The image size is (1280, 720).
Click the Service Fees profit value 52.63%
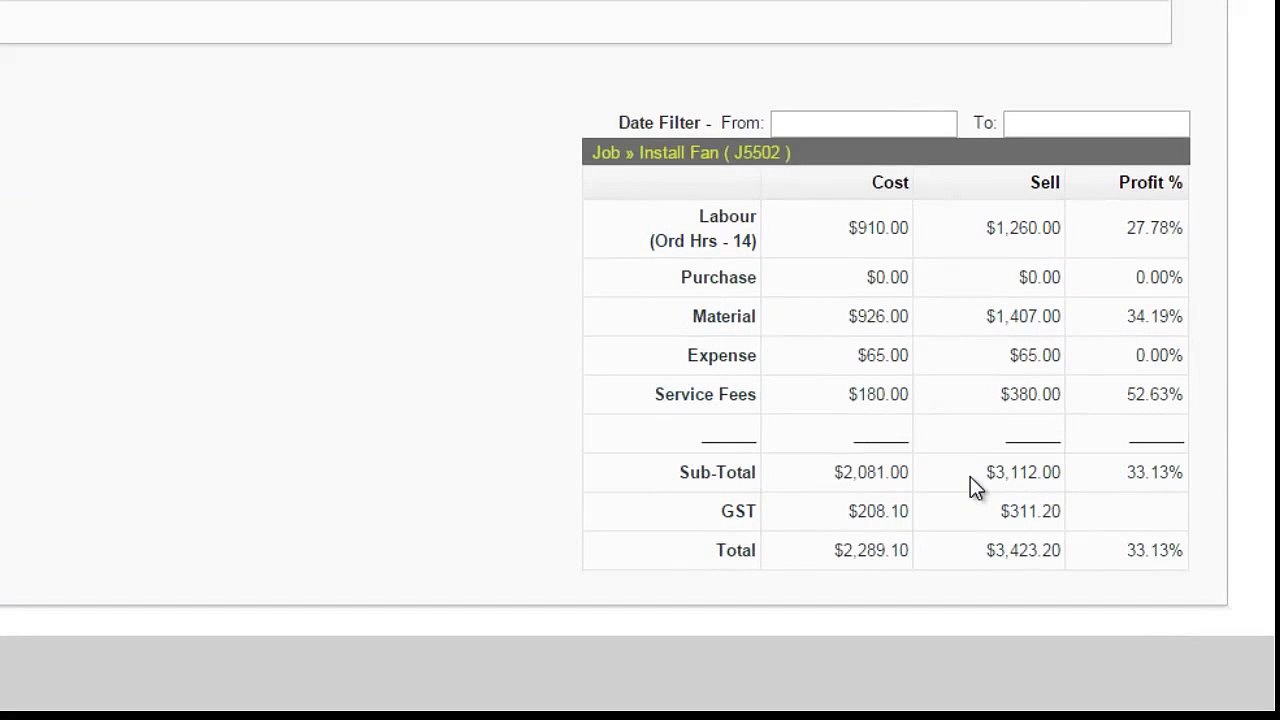click(1154, 394)
